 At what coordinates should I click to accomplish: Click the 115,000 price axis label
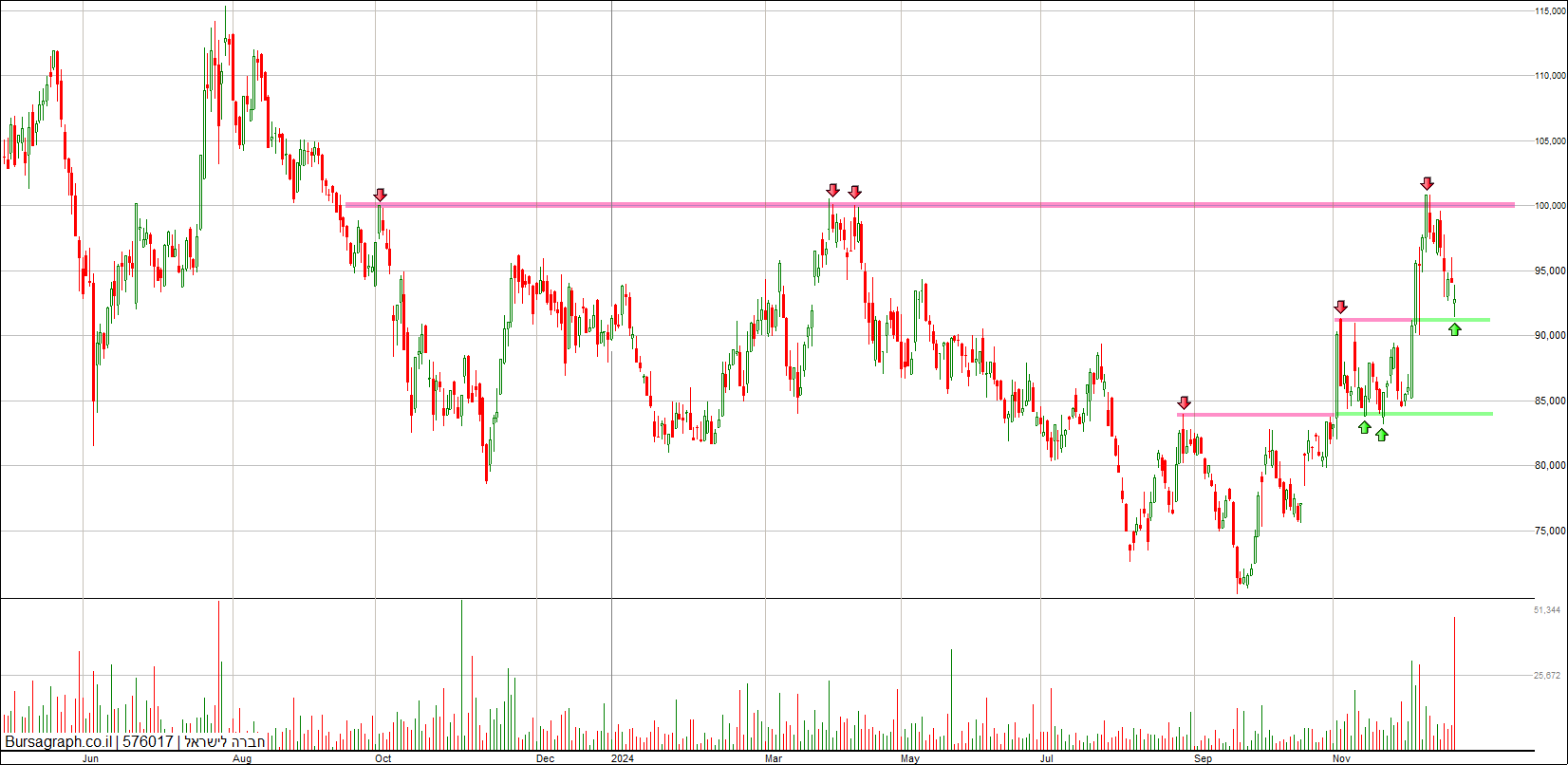coord(1549,10)
